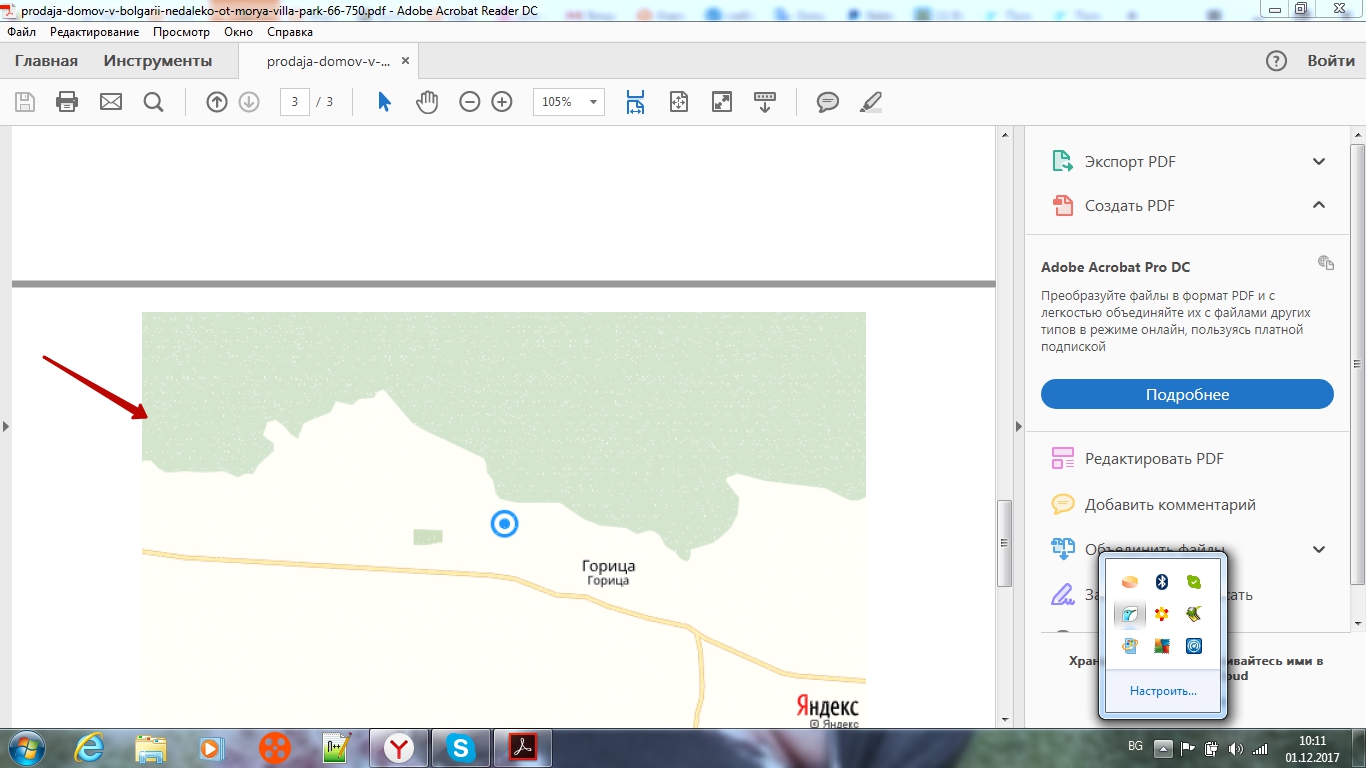
Task: Open Skype from the taskbar
Action: pos(461,747)
